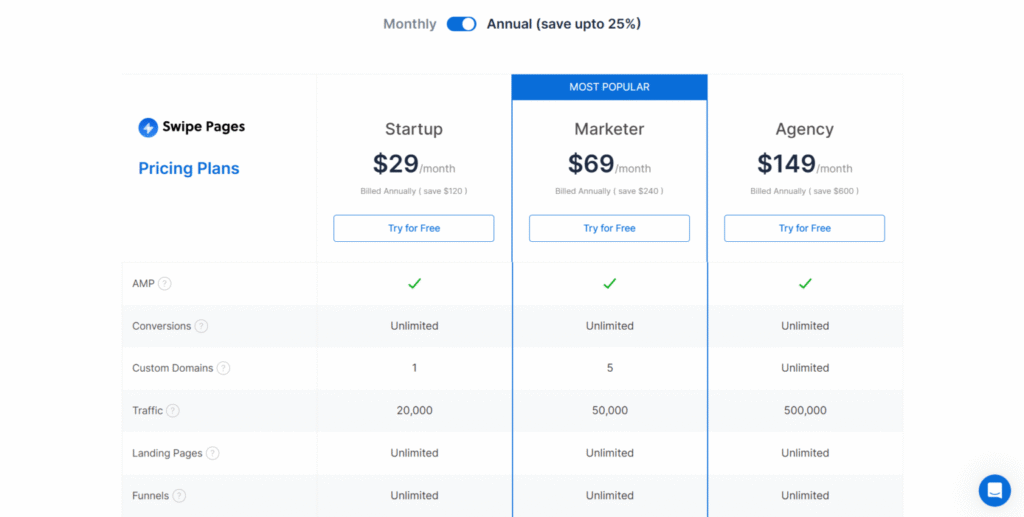This screenshot has height=517, width=1024.
Task: Click Marketer's Traffic value 50,000
Action: click(x=609, y=411)
